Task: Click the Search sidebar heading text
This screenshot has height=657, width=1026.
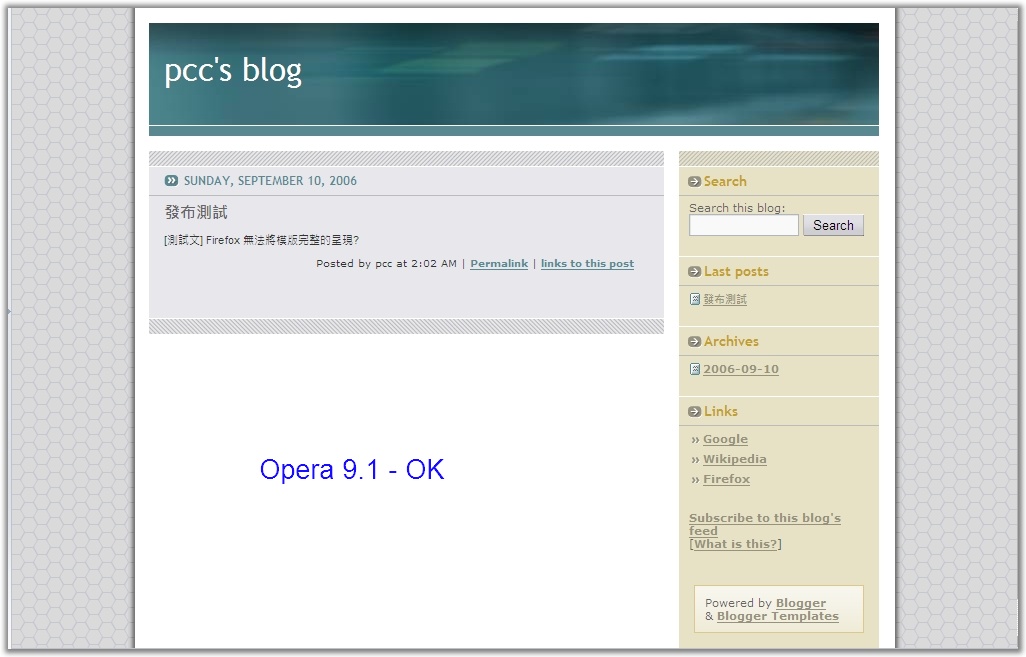Action: point(725,182)
